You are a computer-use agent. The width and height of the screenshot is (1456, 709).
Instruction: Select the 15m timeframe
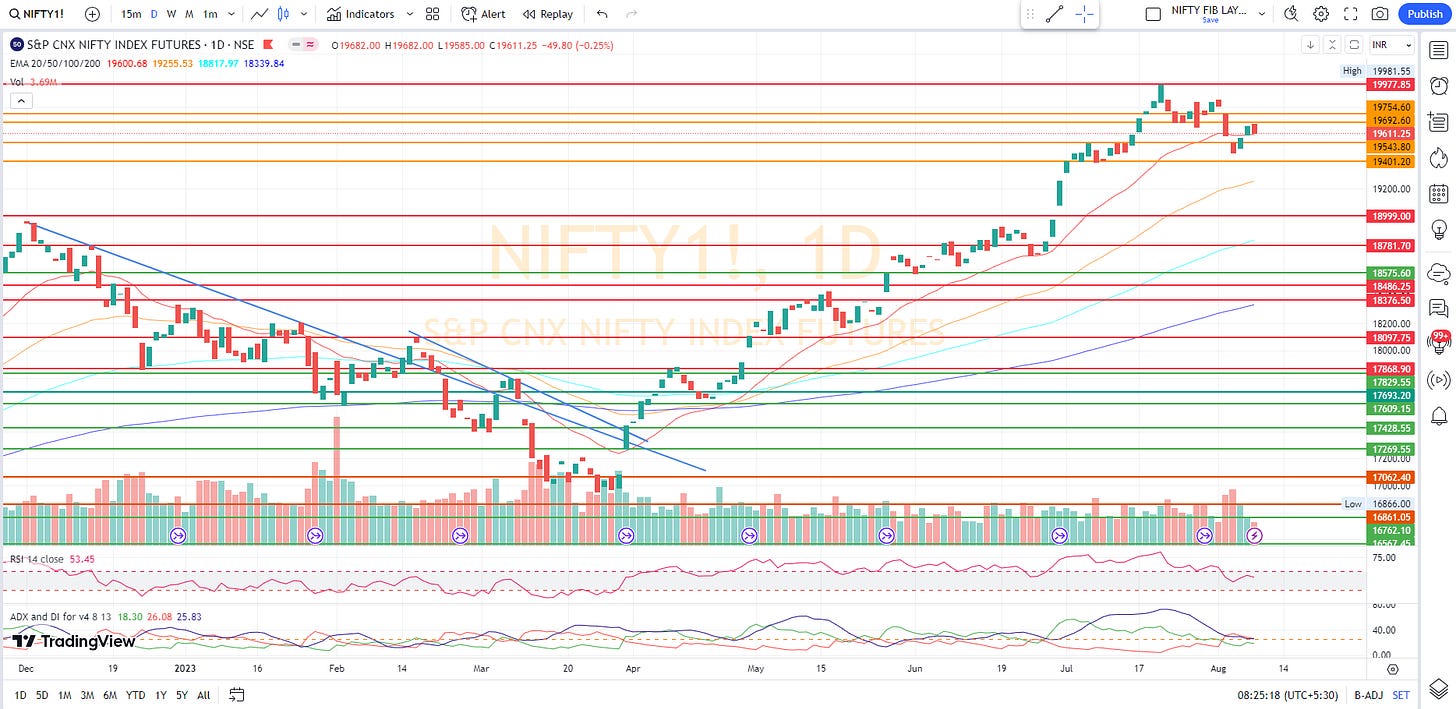(x=130, y=14)
